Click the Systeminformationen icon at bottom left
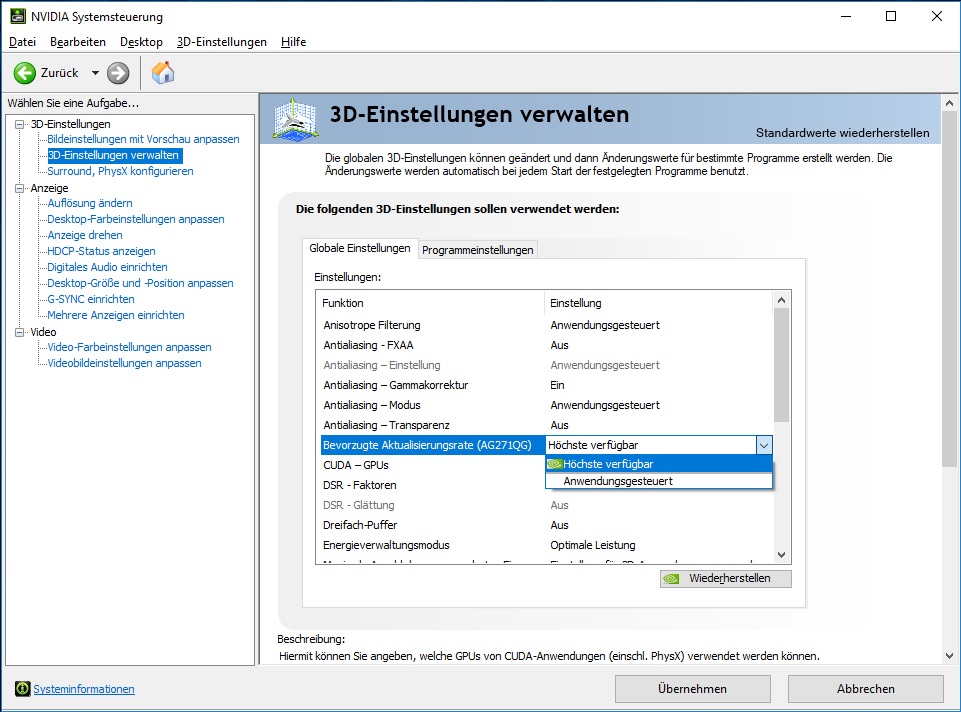The width and height of the screenshot is (961, 712). (22, 689)
